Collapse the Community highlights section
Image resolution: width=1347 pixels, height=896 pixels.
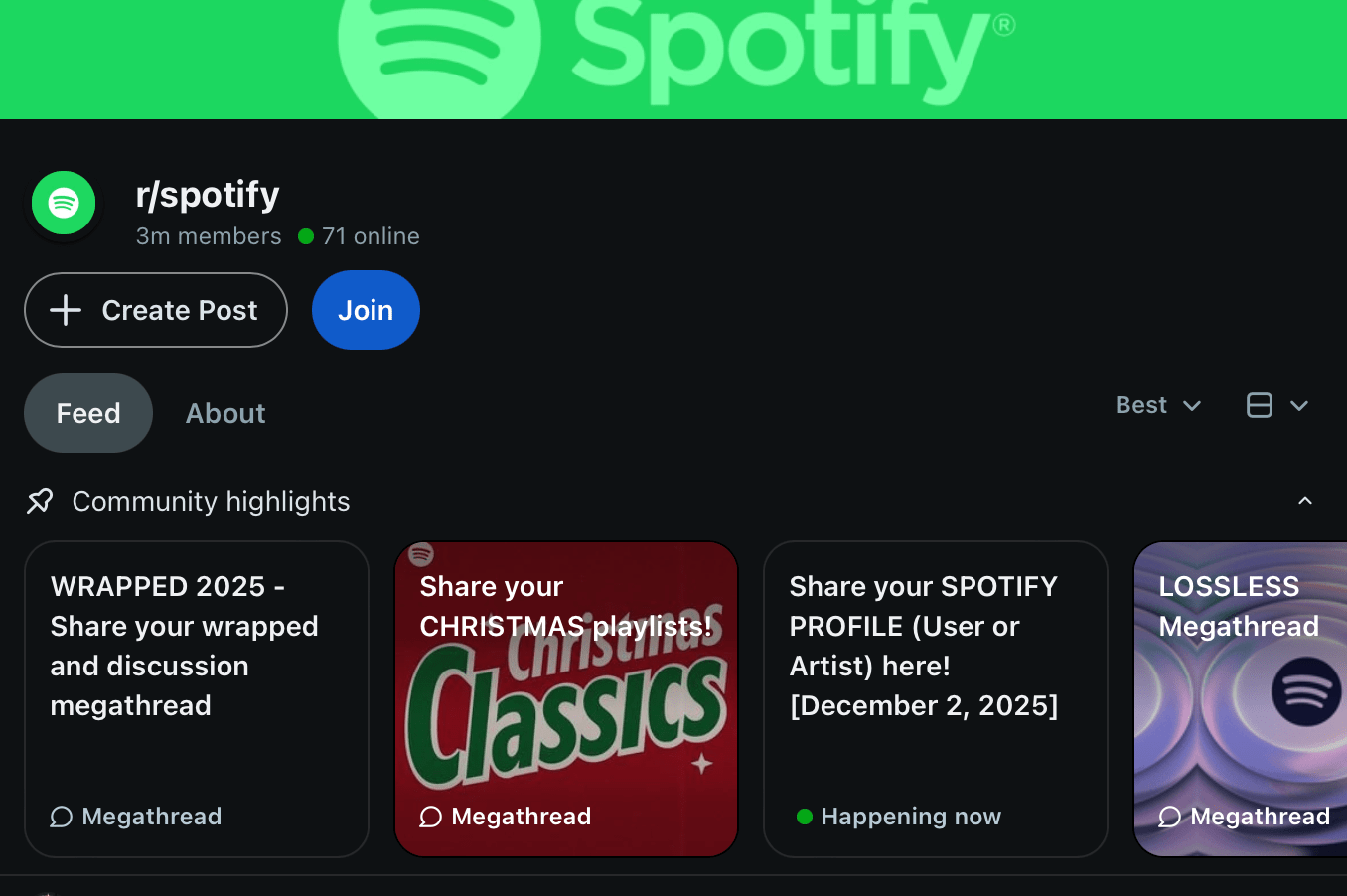pos(1305,501)
